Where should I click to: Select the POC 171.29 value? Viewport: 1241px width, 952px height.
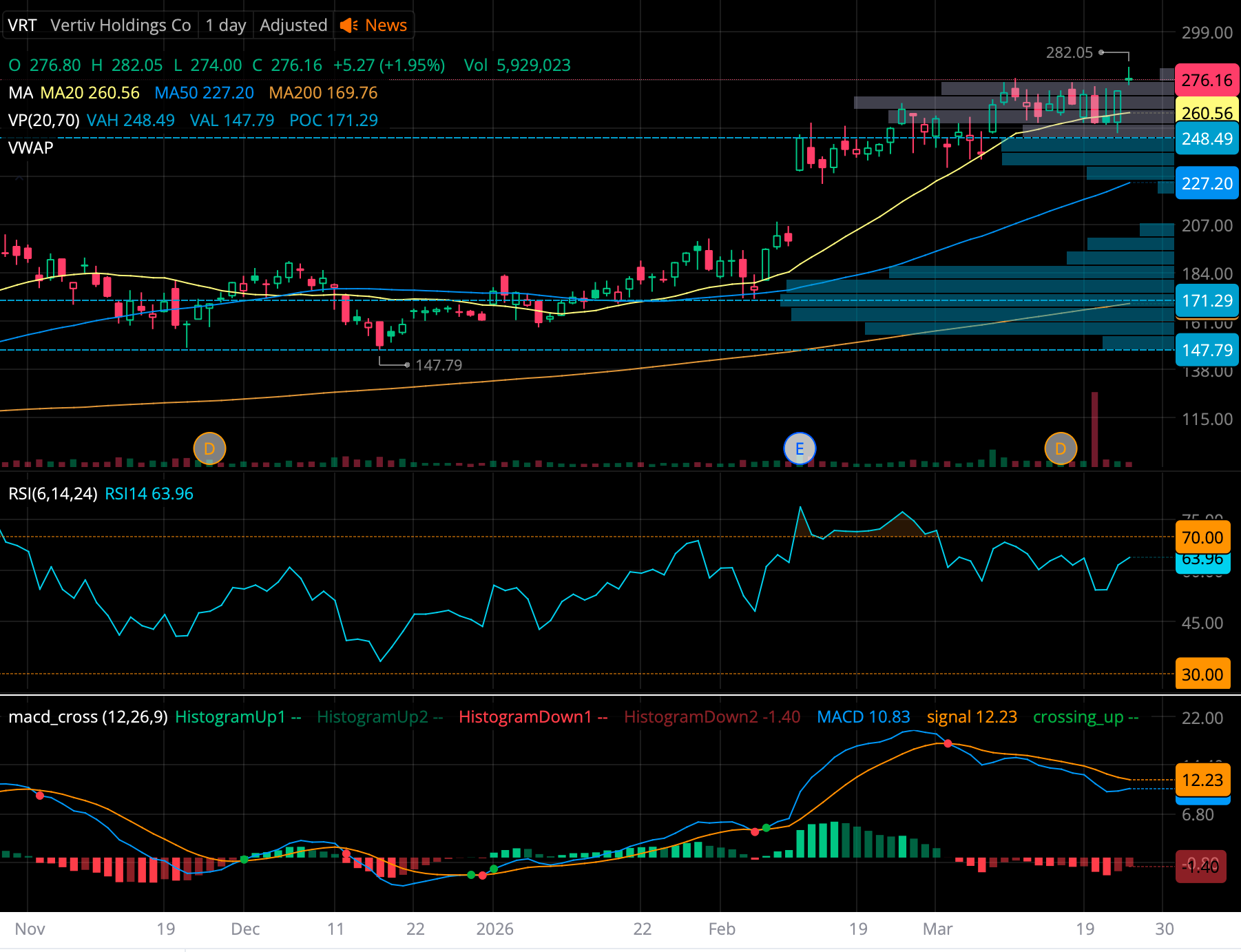click(333, 121)
